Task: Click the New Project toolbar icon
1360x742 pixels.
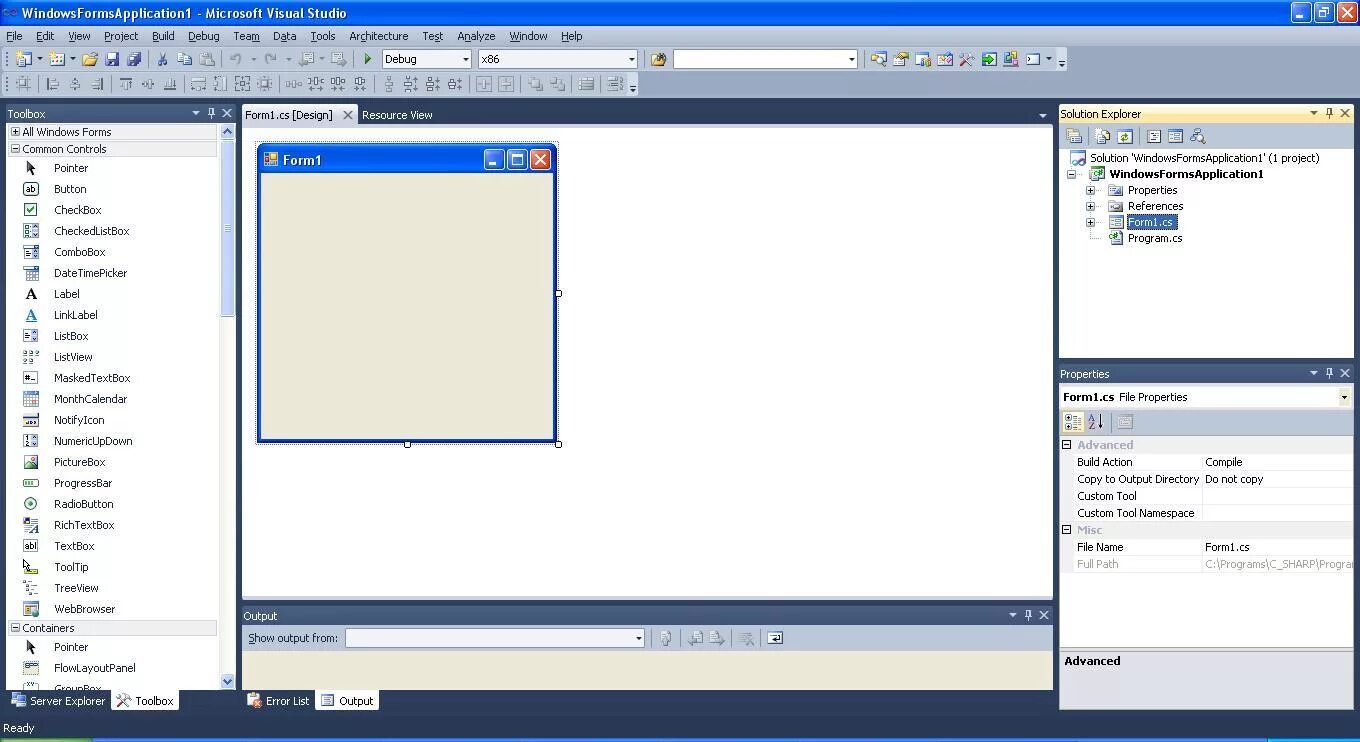Action: [23, 59]
